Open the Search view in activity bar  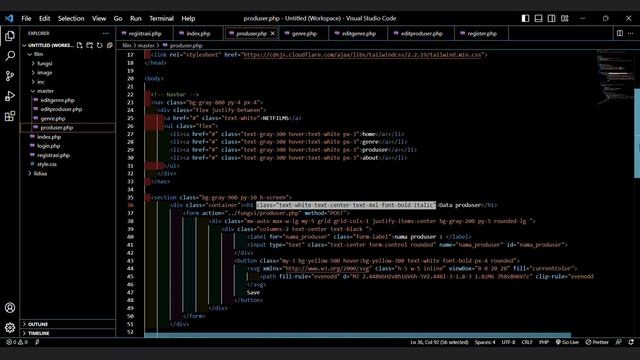[x=10, y=56]
